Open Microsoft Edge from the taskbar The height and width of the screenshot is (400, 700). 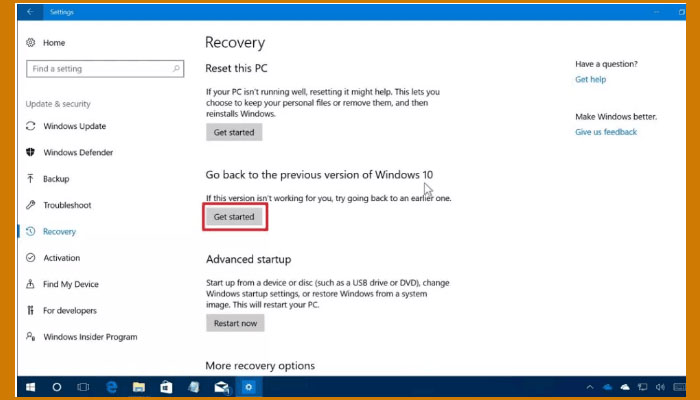pos(111,386)
